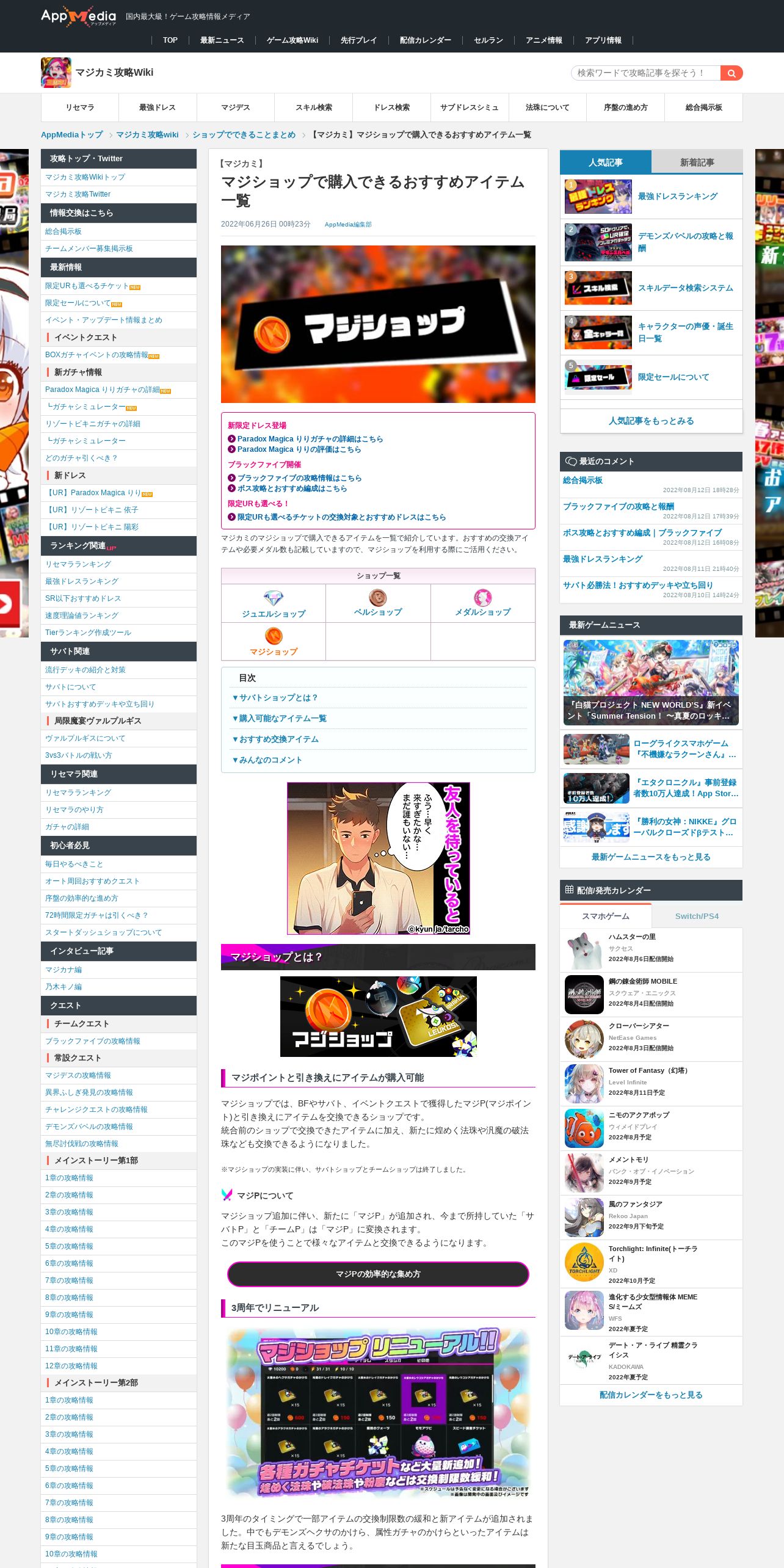Open デモンズバベル rank 2 thumbnail

598,242
